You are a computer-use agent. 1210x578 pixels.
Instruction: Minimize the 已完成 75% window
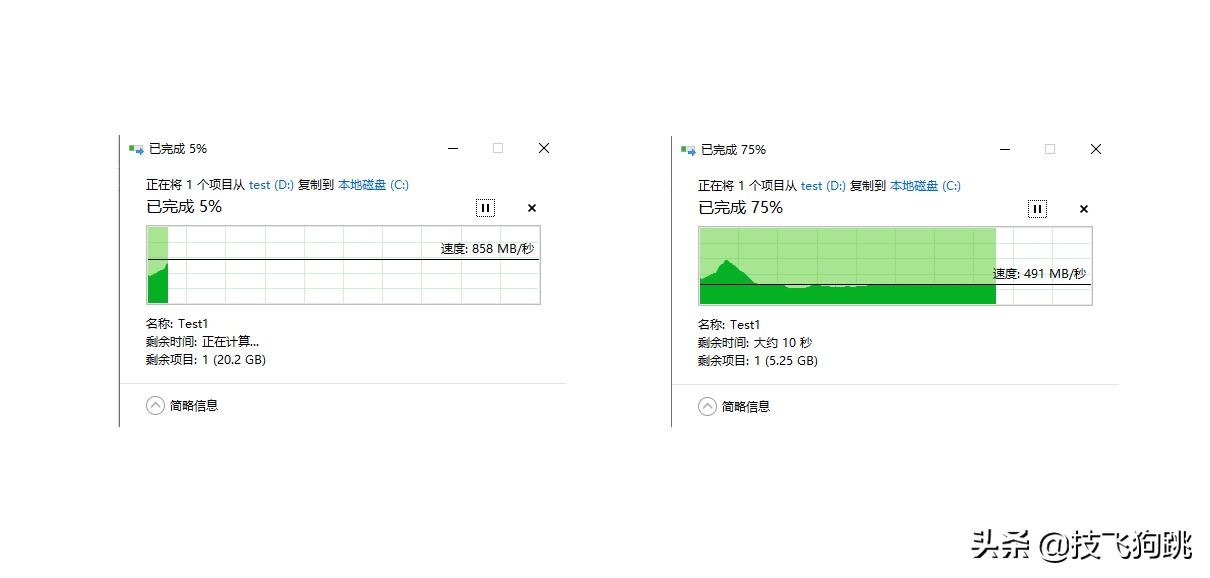tap(1005, 148)
